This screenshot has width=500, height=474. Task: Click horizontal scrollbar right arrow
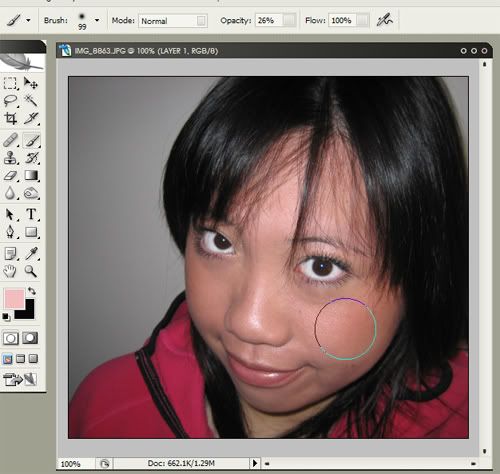pos(473,463)
